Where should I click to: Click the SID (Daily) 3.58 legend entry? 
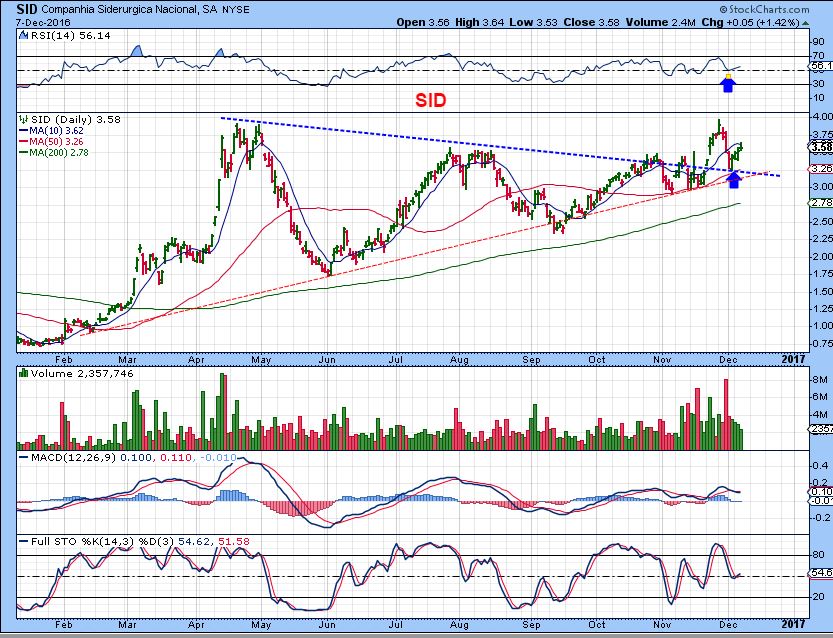(76, 120)
